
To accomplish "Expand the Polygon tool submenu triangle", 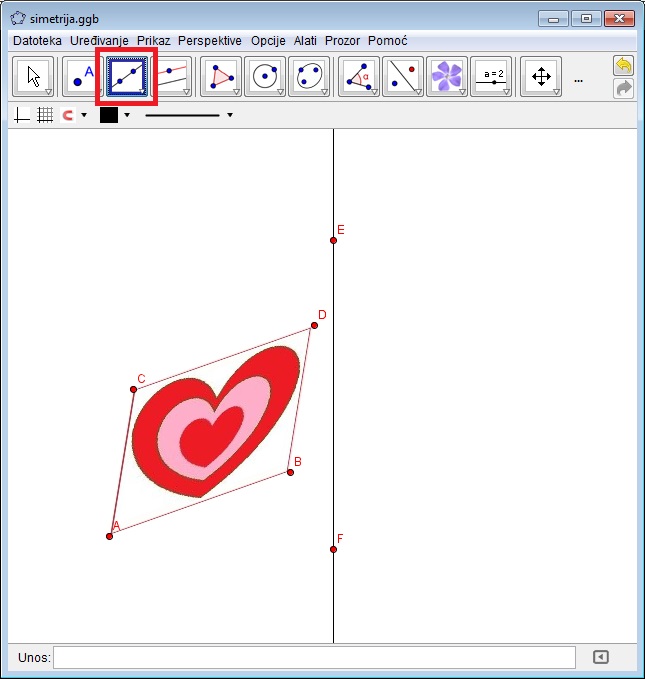I will tap(237, 92).
